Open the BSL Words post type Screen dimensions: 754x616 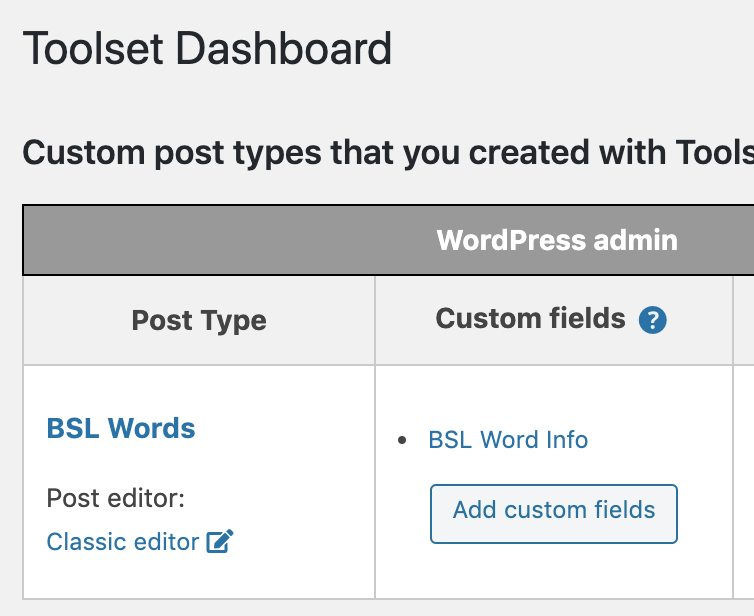click(x=121, y=428)
